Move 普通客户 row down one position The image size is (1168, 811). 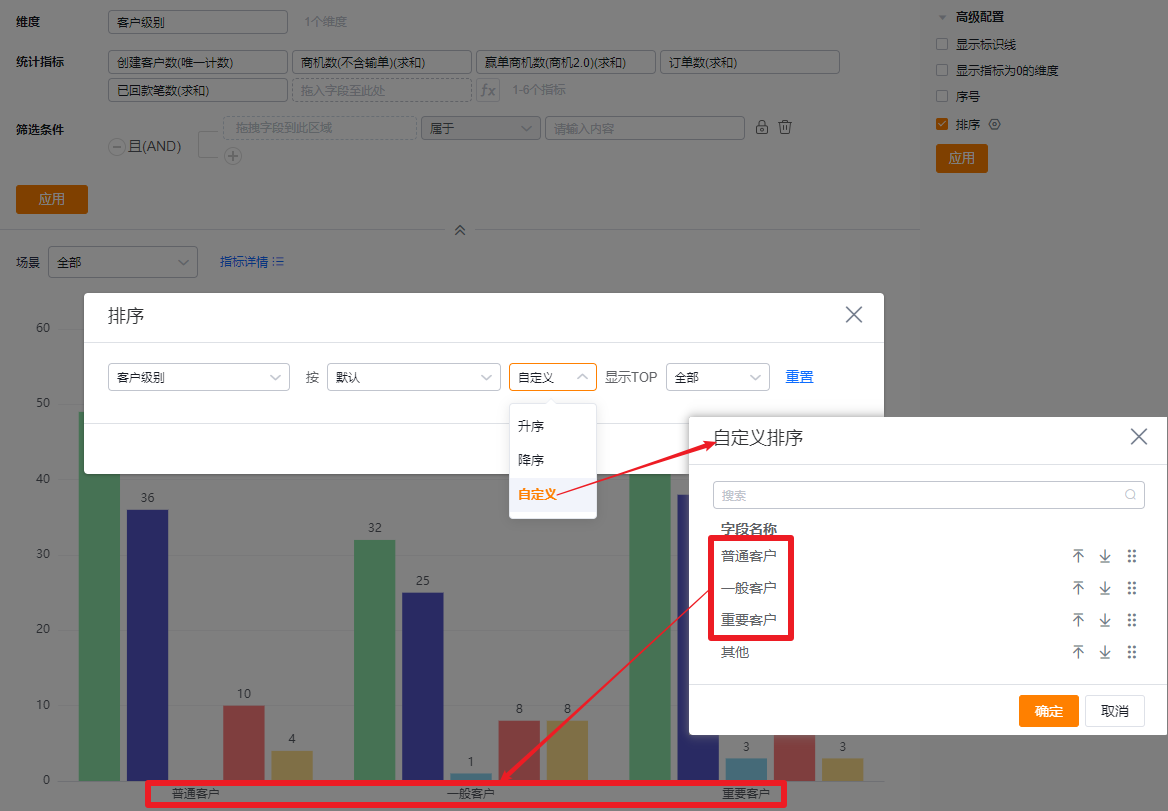click(1105, 556)
